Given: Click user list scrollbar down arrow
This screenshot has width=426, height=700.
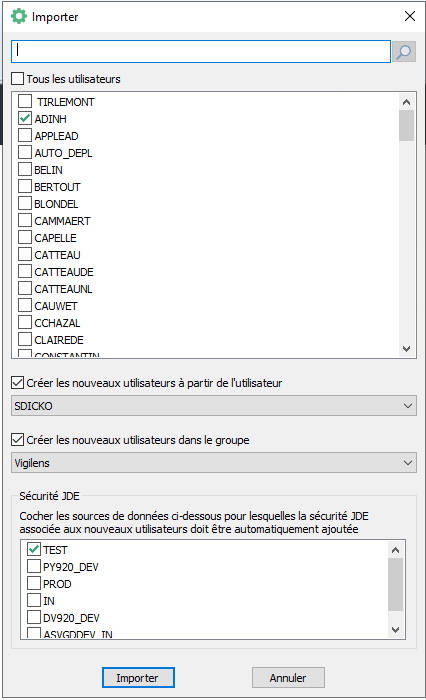Looking at the screenshot, I should [406, 349].
